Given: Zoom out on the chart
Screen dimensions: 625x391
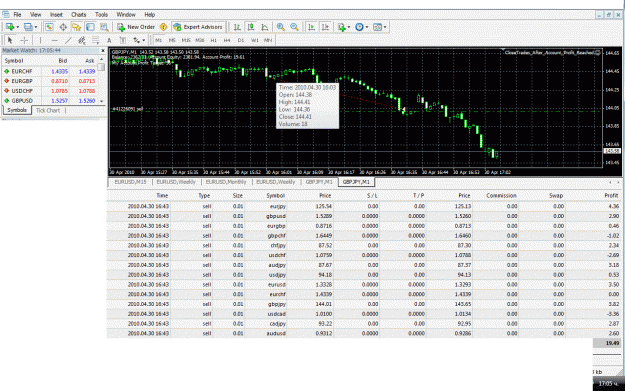Looking at the screenshot, I should (x=295, y=27).
